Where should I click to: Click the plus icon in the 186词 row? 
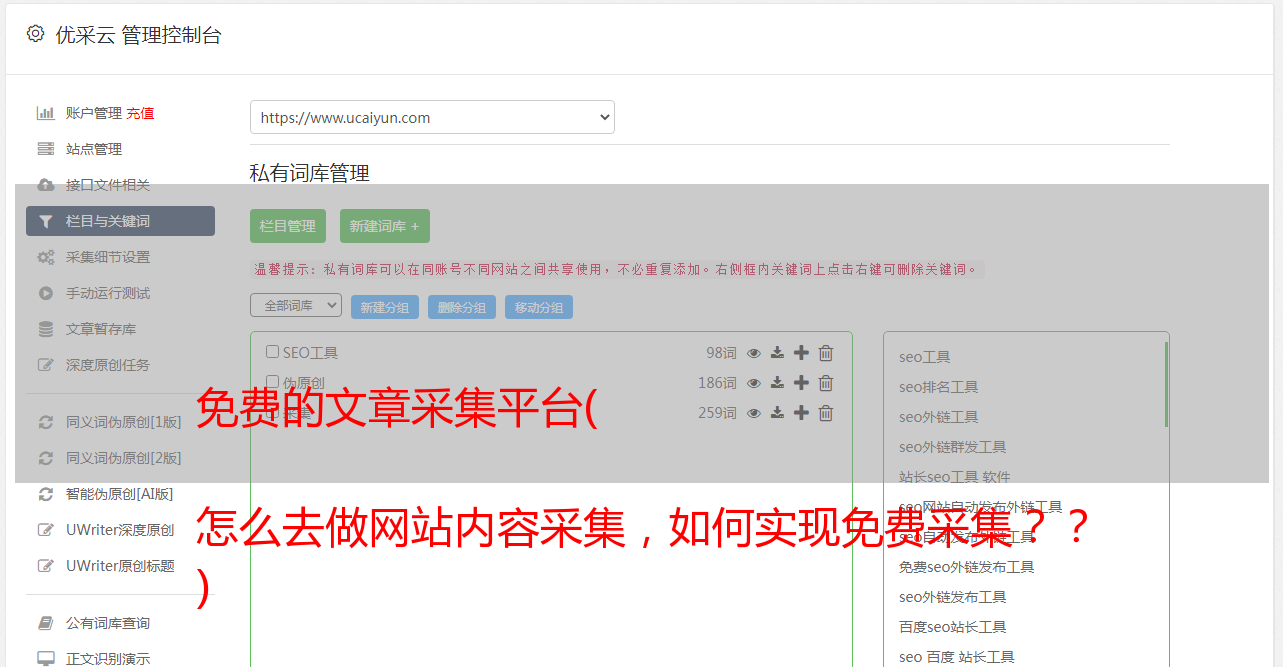[801, 383]
